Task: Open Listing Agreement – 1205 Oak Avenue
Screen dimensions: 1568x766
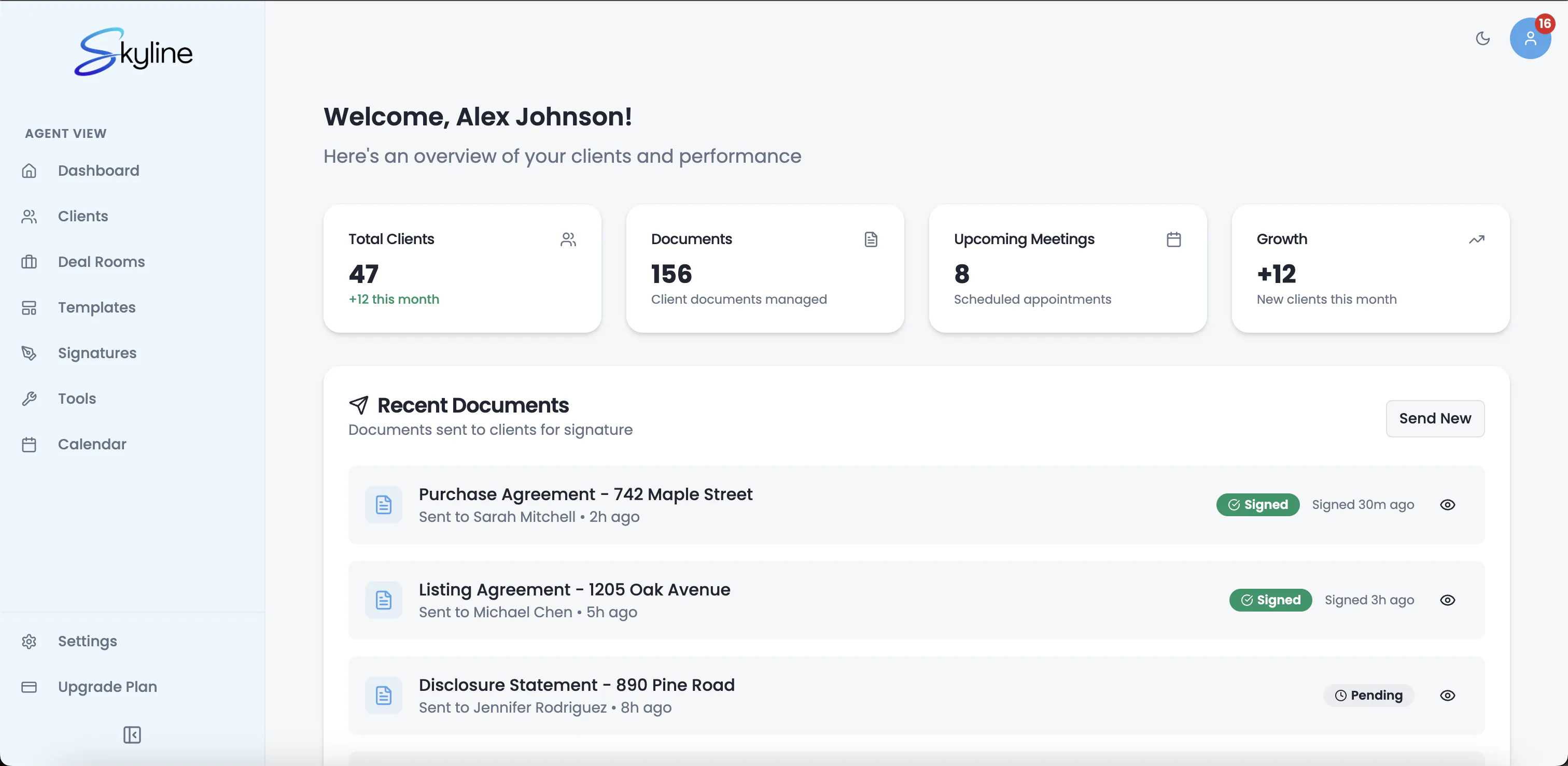Action: point(574,590)
